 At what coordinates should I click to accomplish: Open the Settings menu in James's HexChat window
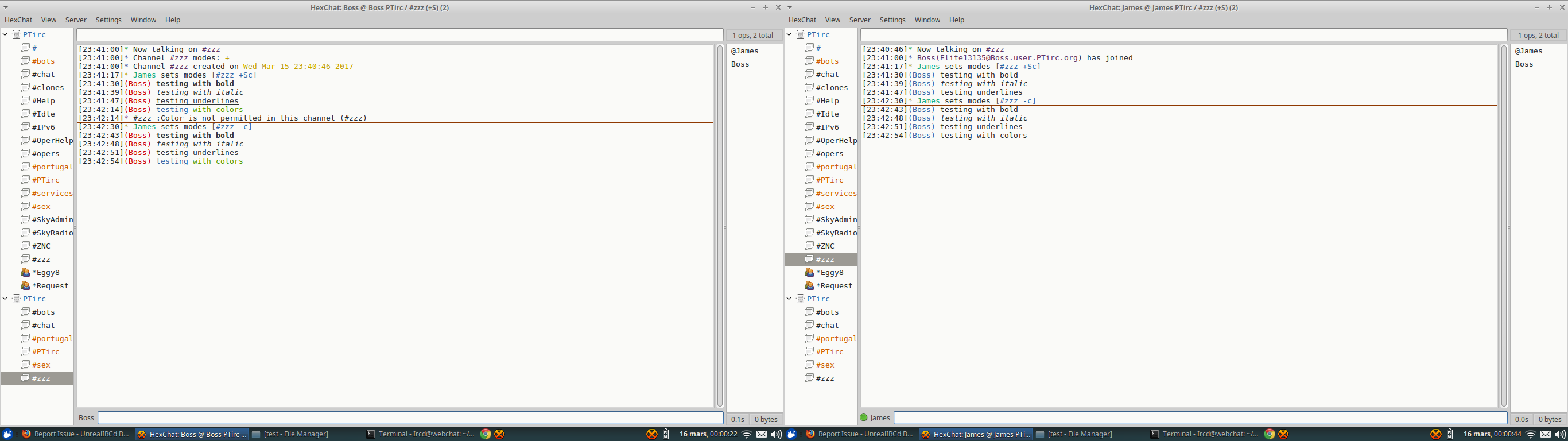click(892, 20)
